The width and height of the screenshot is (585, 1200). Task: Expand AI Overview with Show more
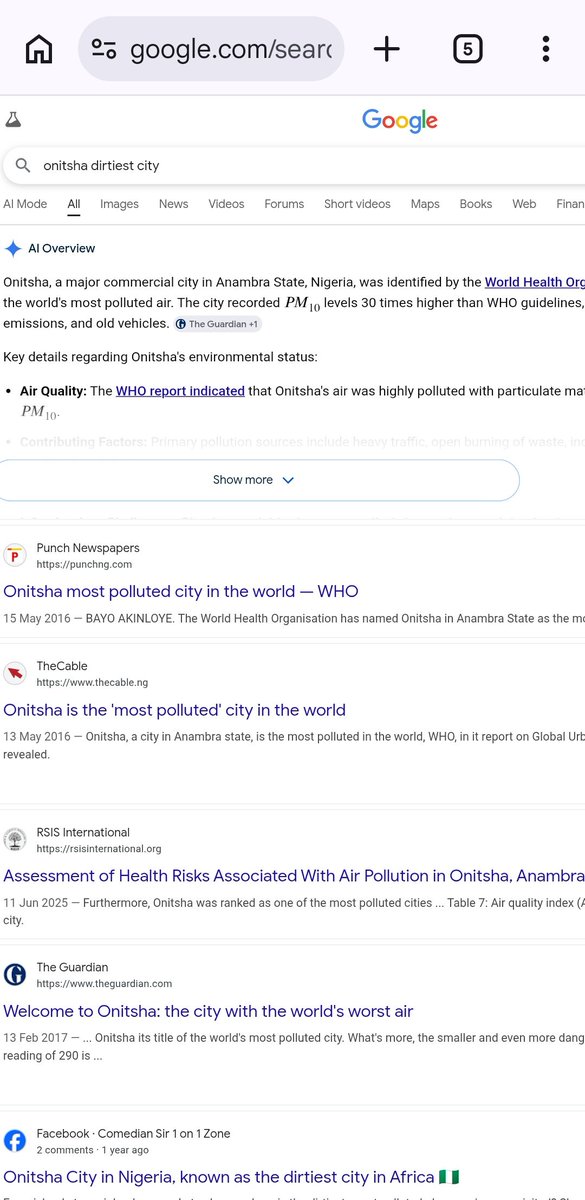click(x=260, y=480)
